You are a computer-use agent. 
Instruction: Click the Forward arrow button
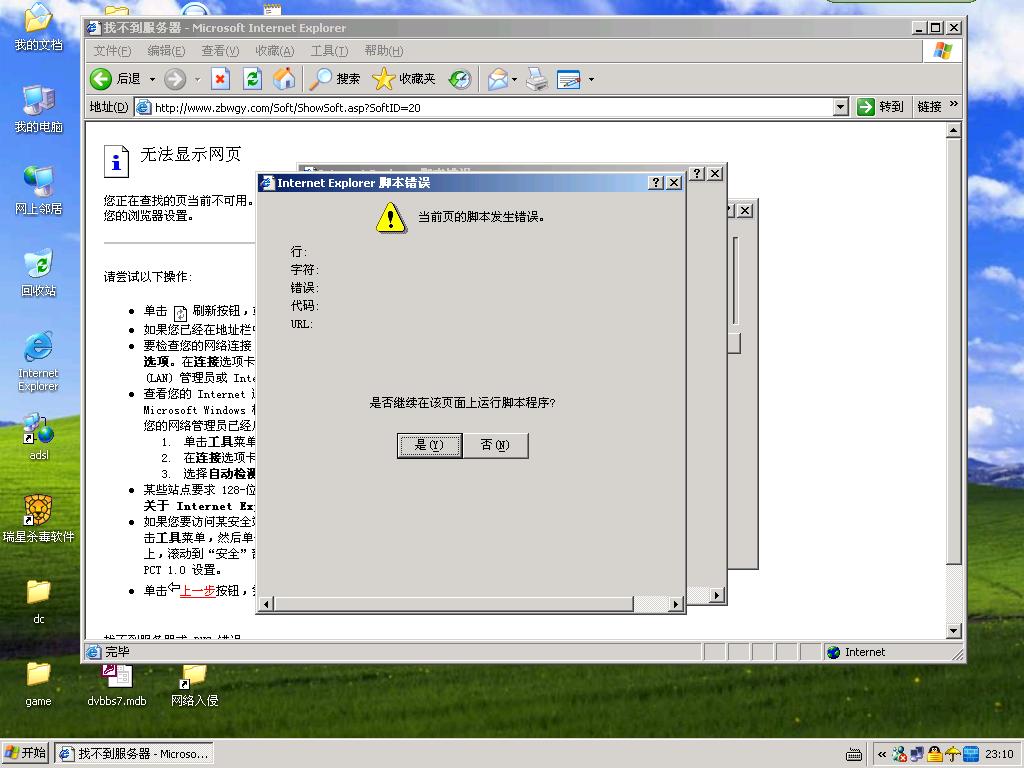[174, 80]
